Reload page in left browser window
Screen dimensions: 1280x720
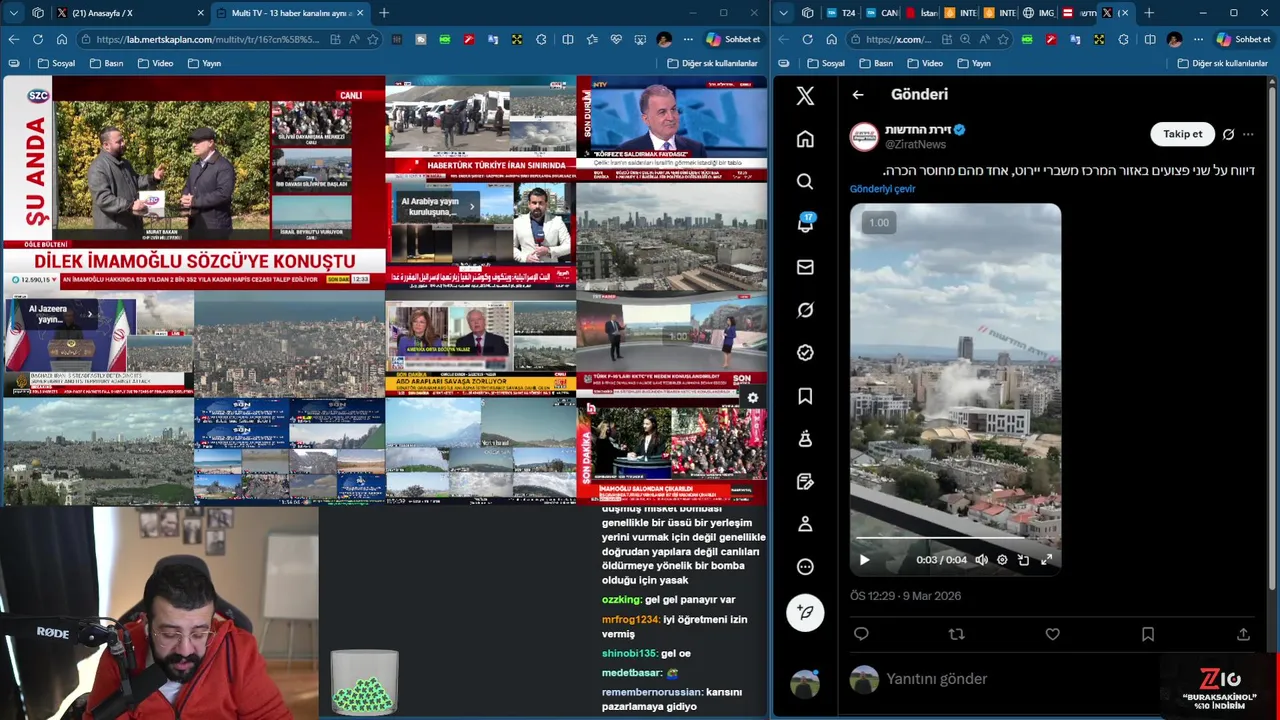pyautogui.click(x=38, y=39)
